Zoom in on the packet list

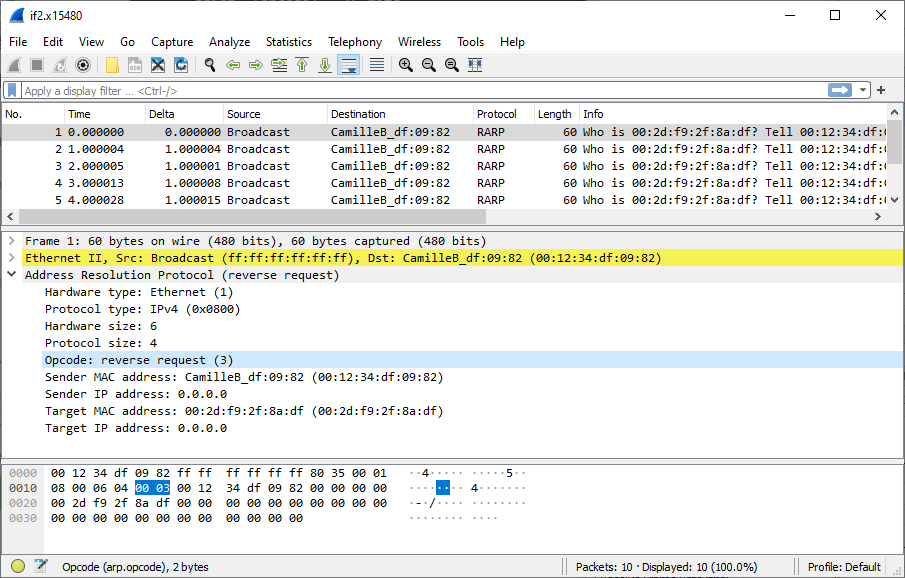pyautogui.click(x=405, y=64)
